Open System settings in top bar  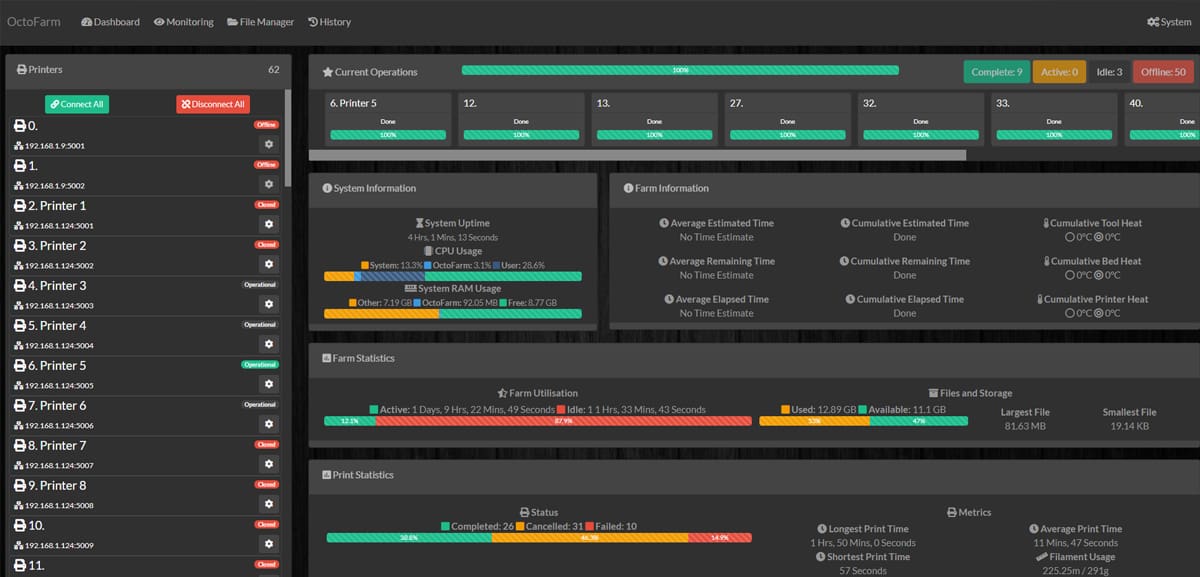[1169, 22]
